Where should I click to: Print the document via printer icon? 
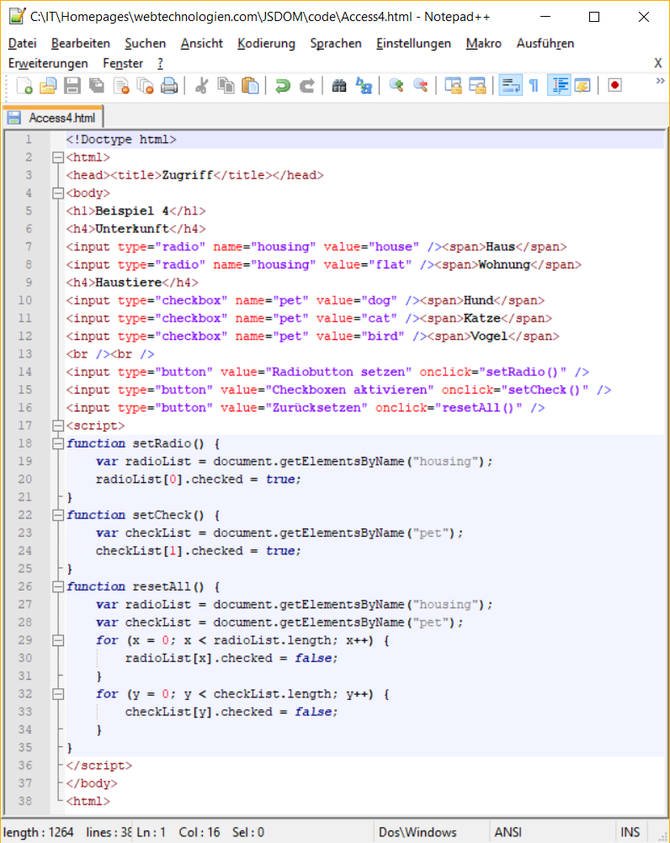click(169, 85)
